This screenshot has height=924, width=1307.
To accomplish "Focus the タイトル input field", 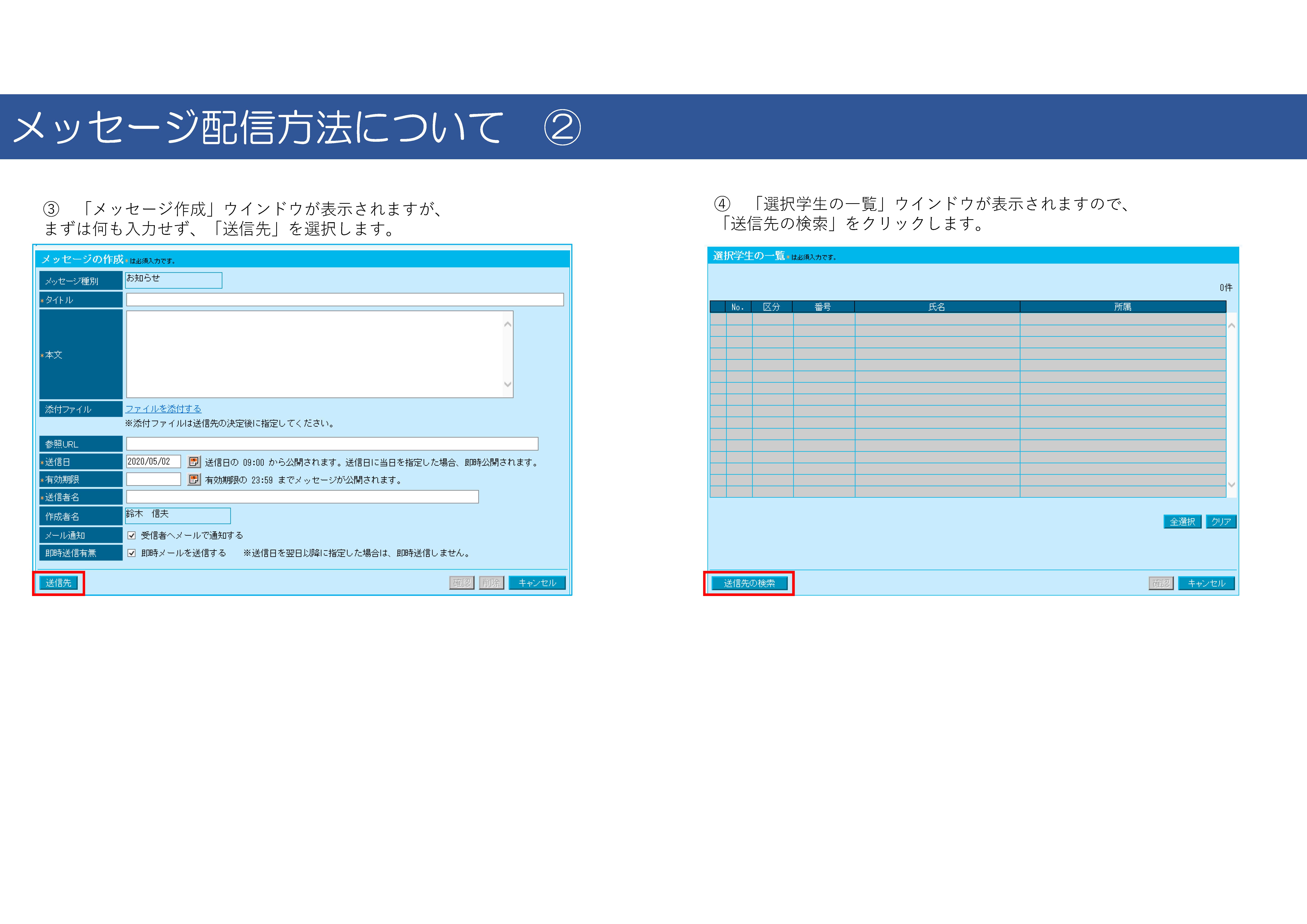I will coord(345,299).
